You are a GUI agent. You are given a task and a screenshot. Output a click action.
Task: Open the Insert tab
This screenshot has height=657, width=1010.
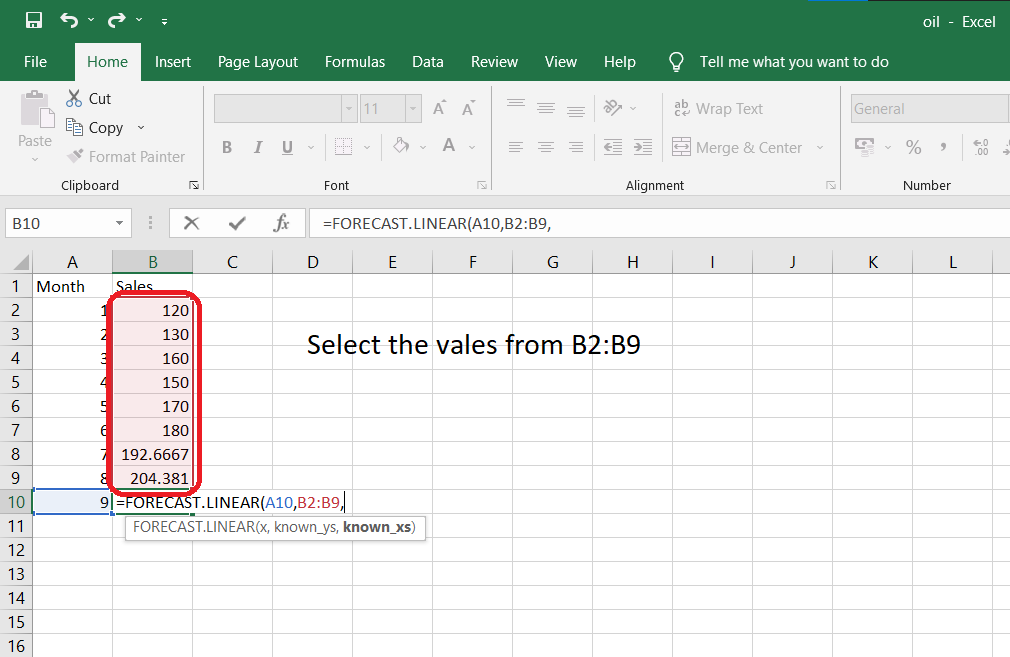173,61
